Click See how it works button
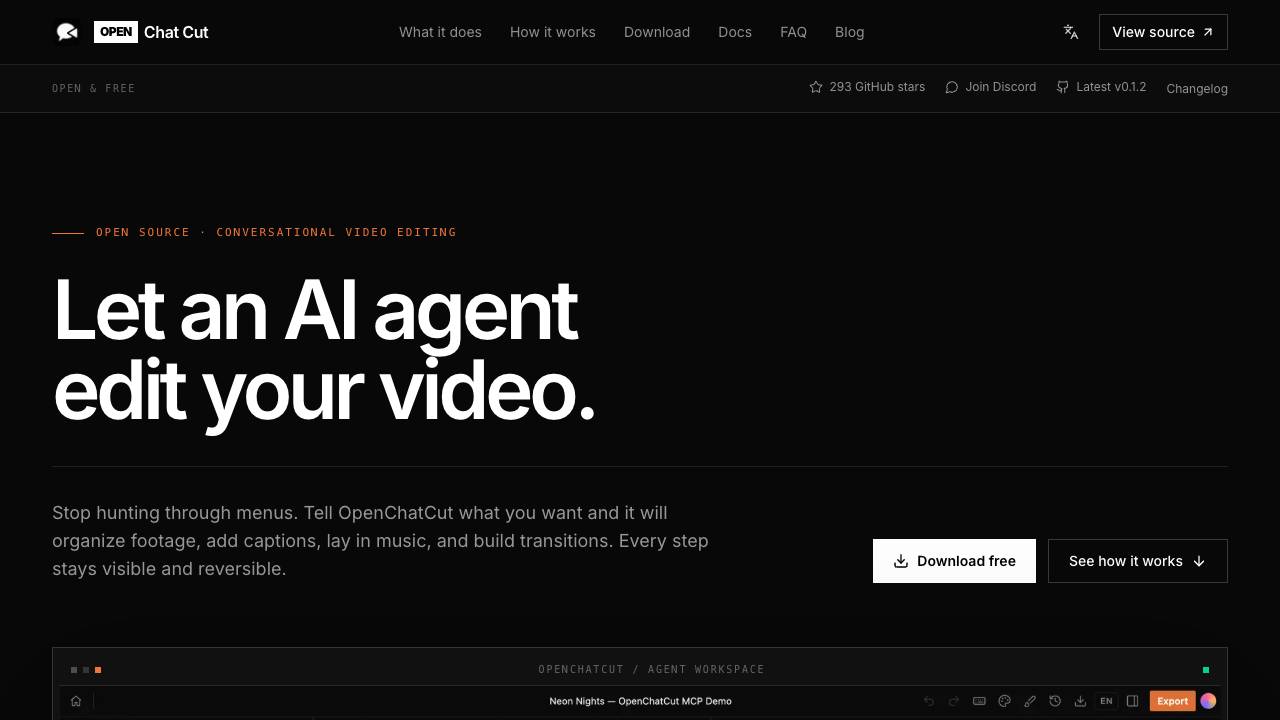This screenshot has height=720, width=1280. coord(1138,561)
